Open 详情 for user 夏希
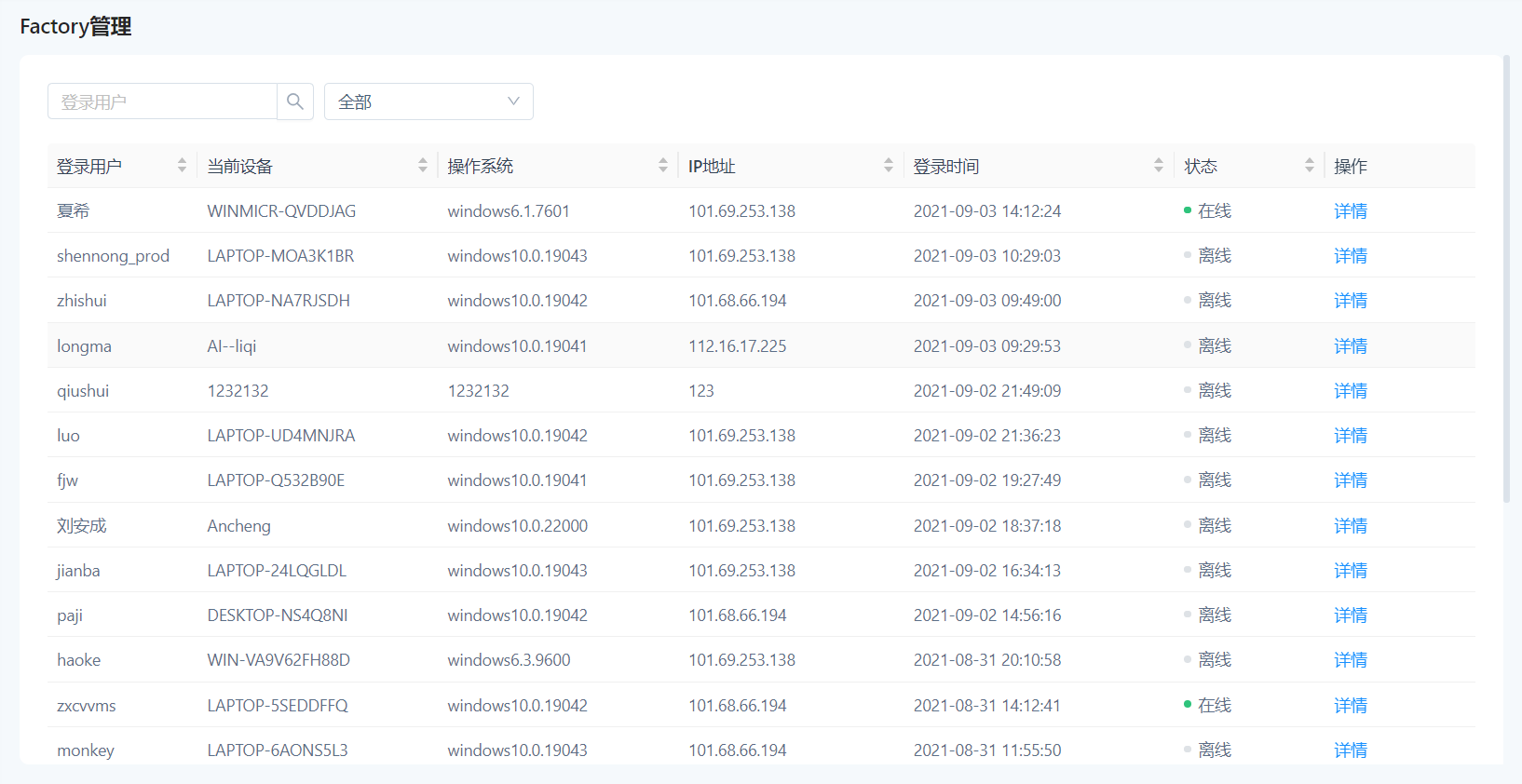 click(1350, 211)
